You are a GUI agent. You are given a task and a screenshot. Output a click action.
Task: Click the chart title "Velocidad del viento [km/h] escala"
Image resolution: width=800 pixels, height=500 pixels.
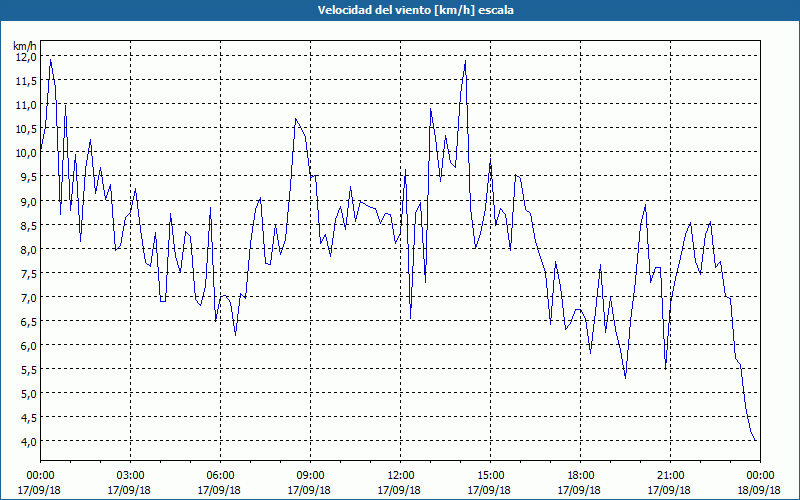(x=415, y=10)
